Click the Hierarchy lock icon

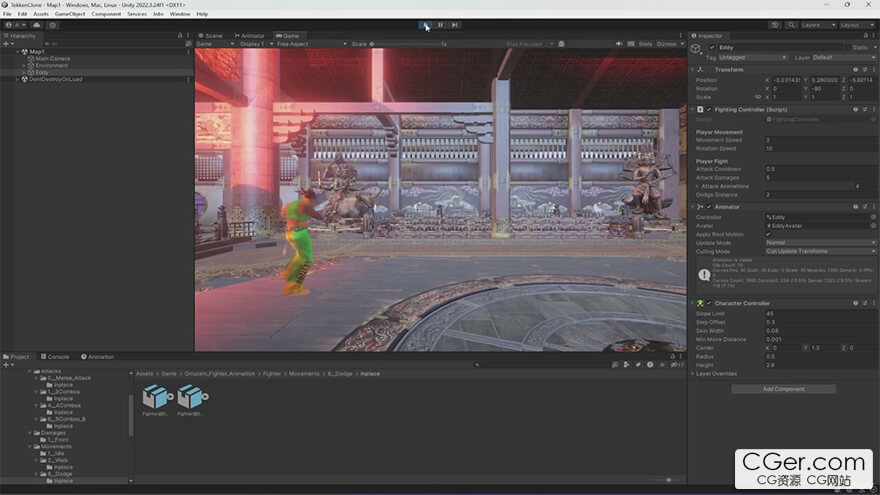(x=180, y=35)
